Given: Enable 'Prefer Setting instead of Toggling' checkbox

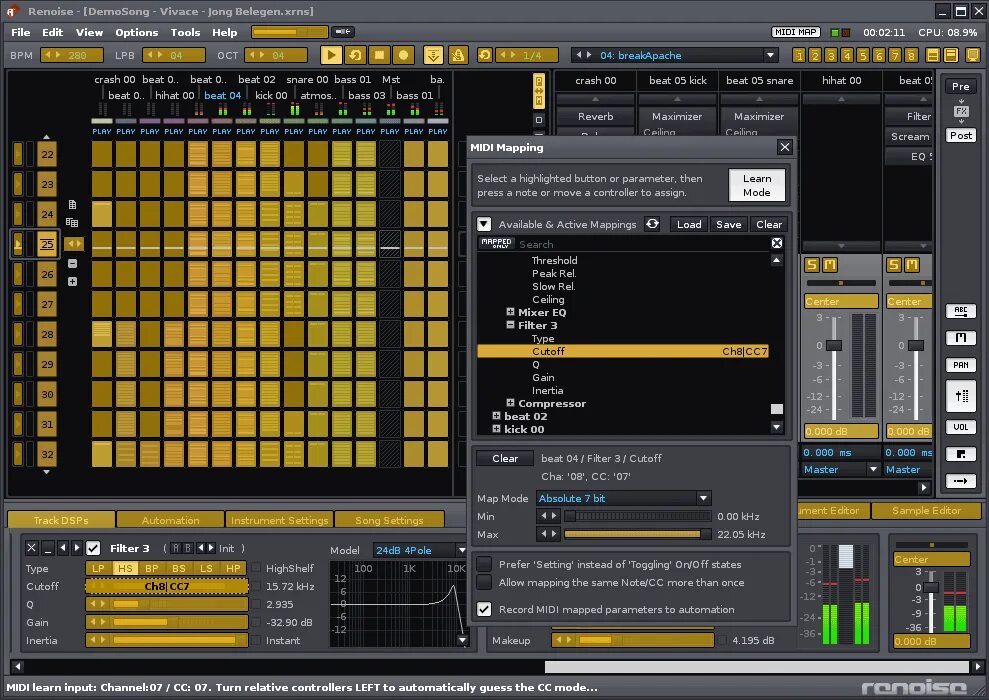Looking at the screenshot, I should point(485,564).
